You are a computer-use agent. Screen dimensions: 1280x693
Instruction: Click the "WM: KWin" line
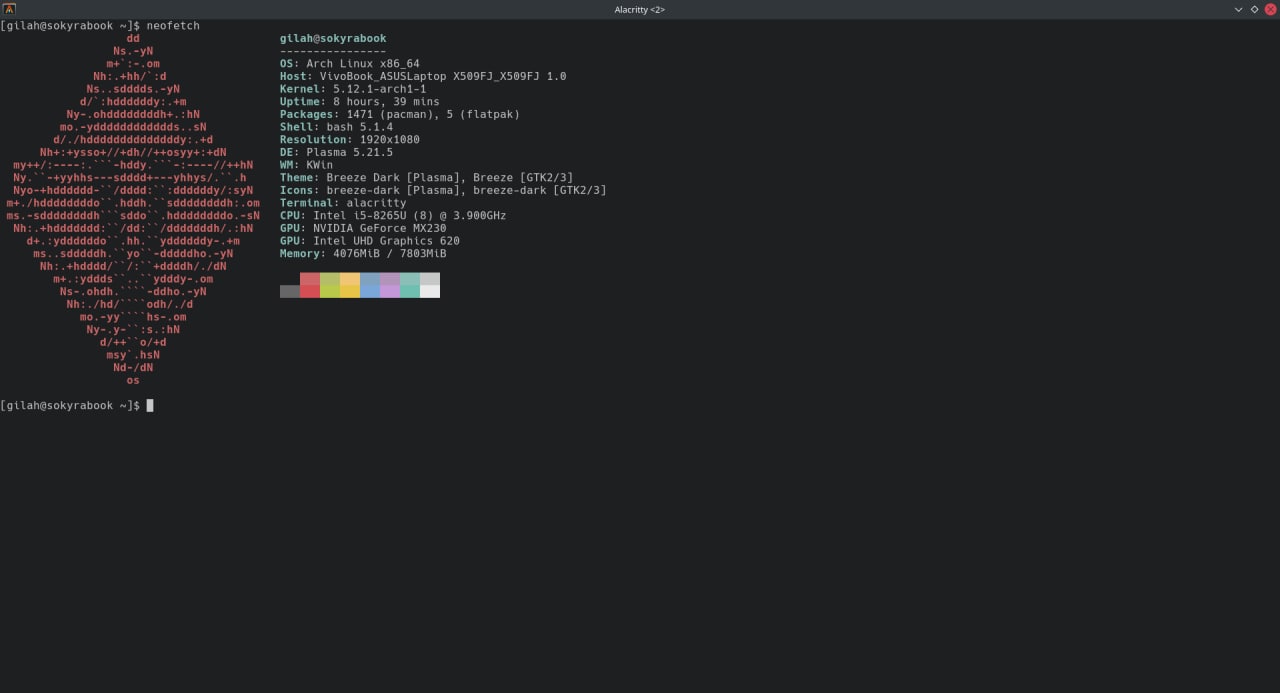pyautogui.click(x=306, y=165)
